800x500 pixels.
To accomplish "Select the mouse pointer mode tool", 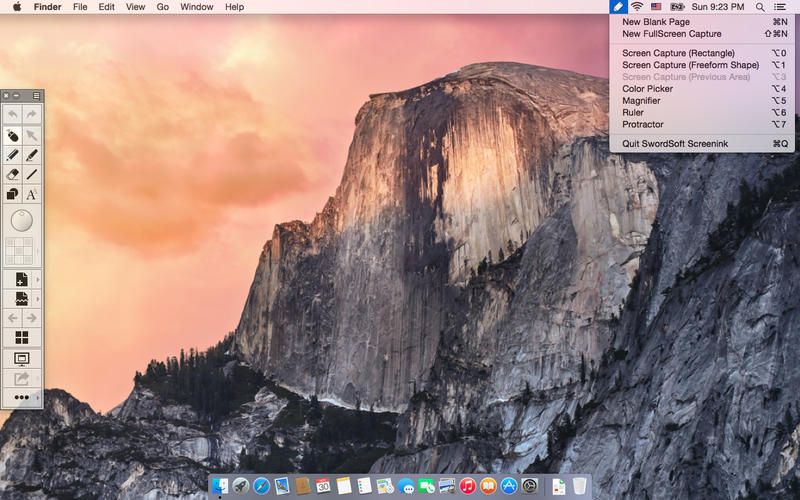I will pyautogui.click(x=12, y=135).
